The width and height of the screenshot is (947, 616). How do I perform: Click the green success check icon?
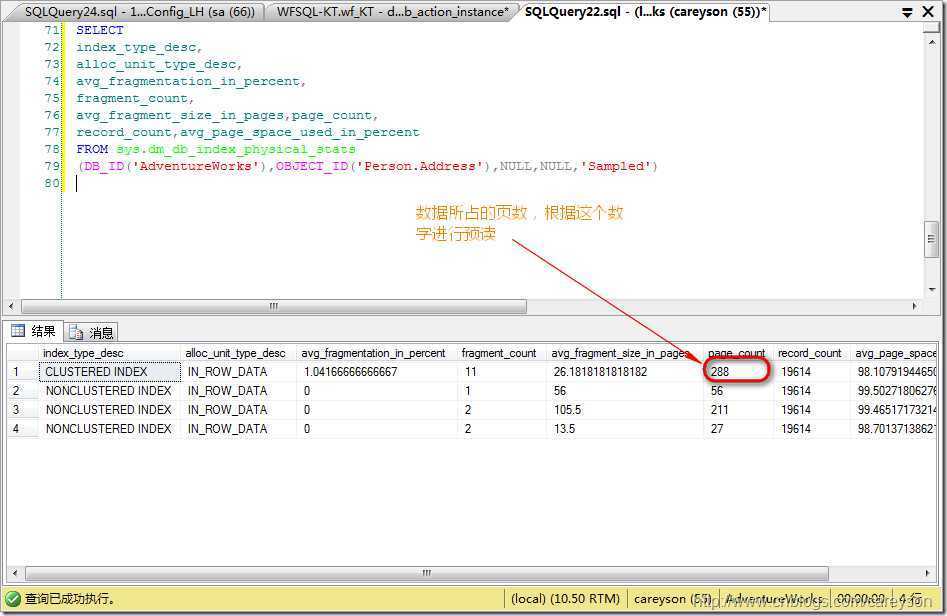(13, 599)
